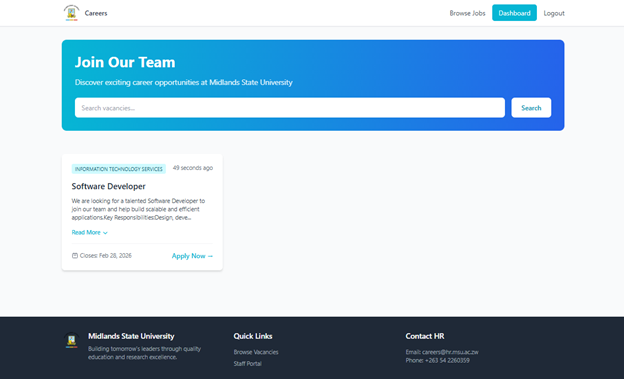Image resolution: width=624 pixels, height=379 pixels.
Task: Click the Read More chevron arrow
Action: (105, 233)
